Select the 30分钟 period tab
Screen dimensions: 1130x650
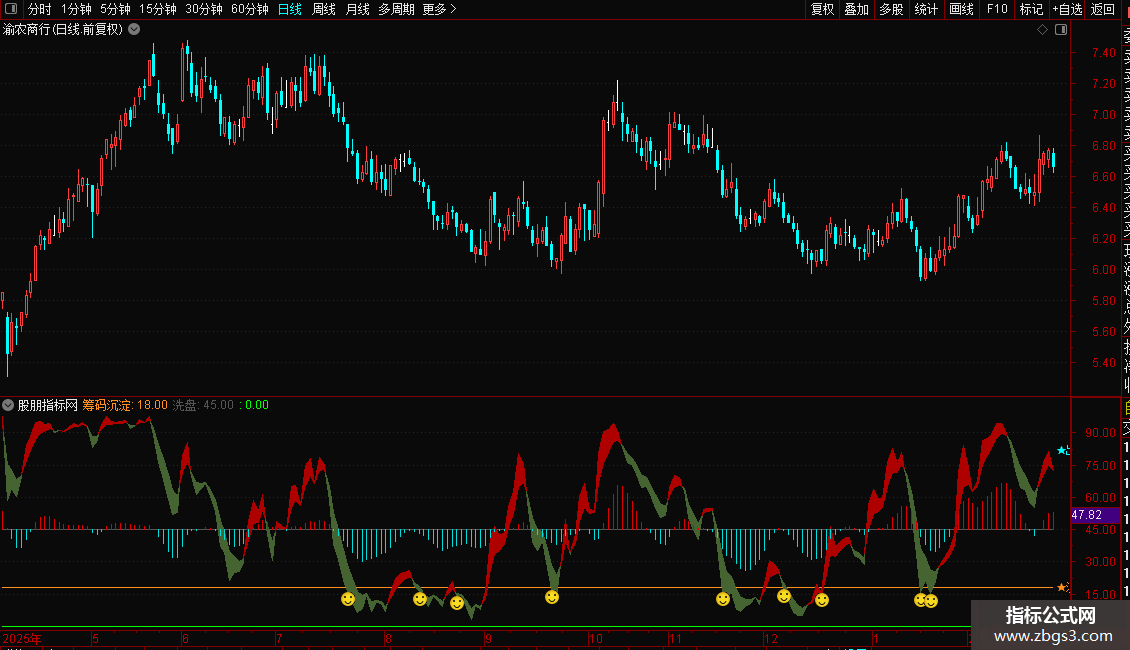pos(204,9)
